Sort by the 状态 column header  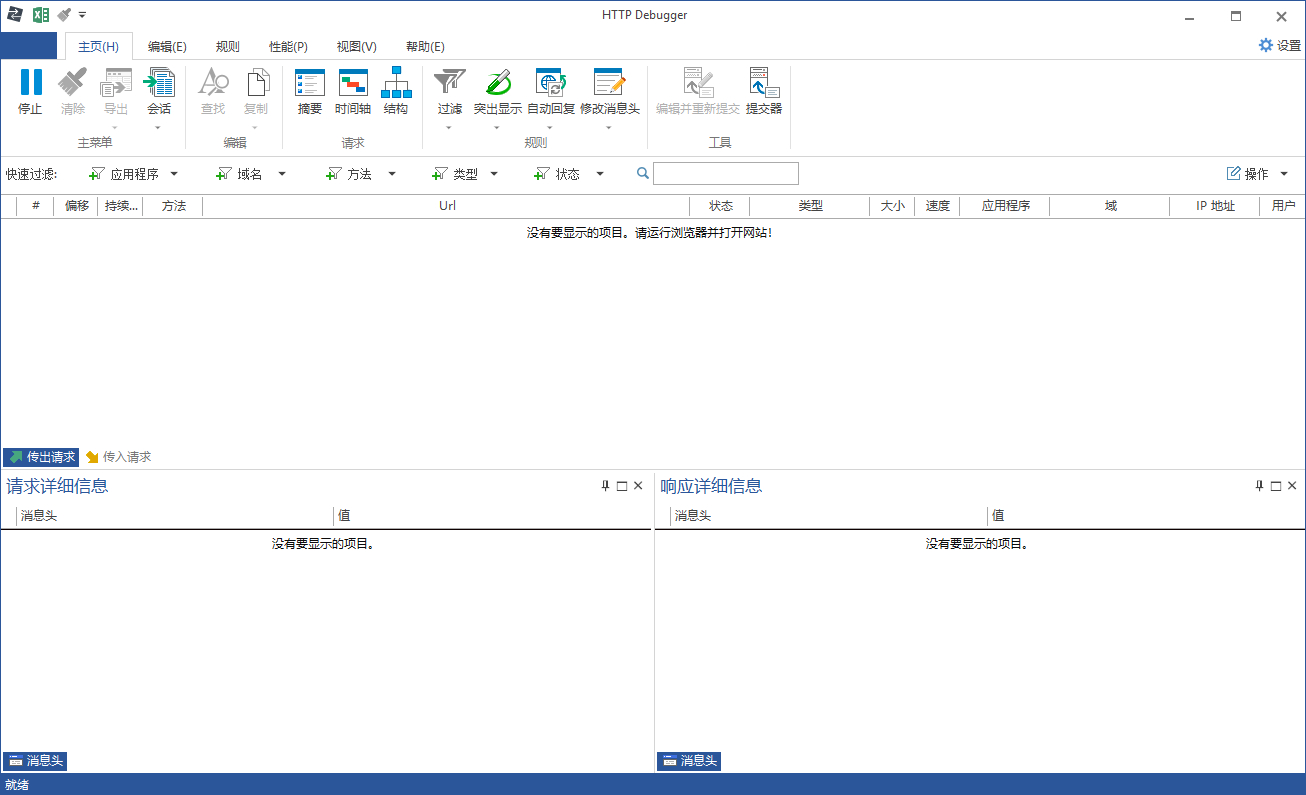[720, 206]
